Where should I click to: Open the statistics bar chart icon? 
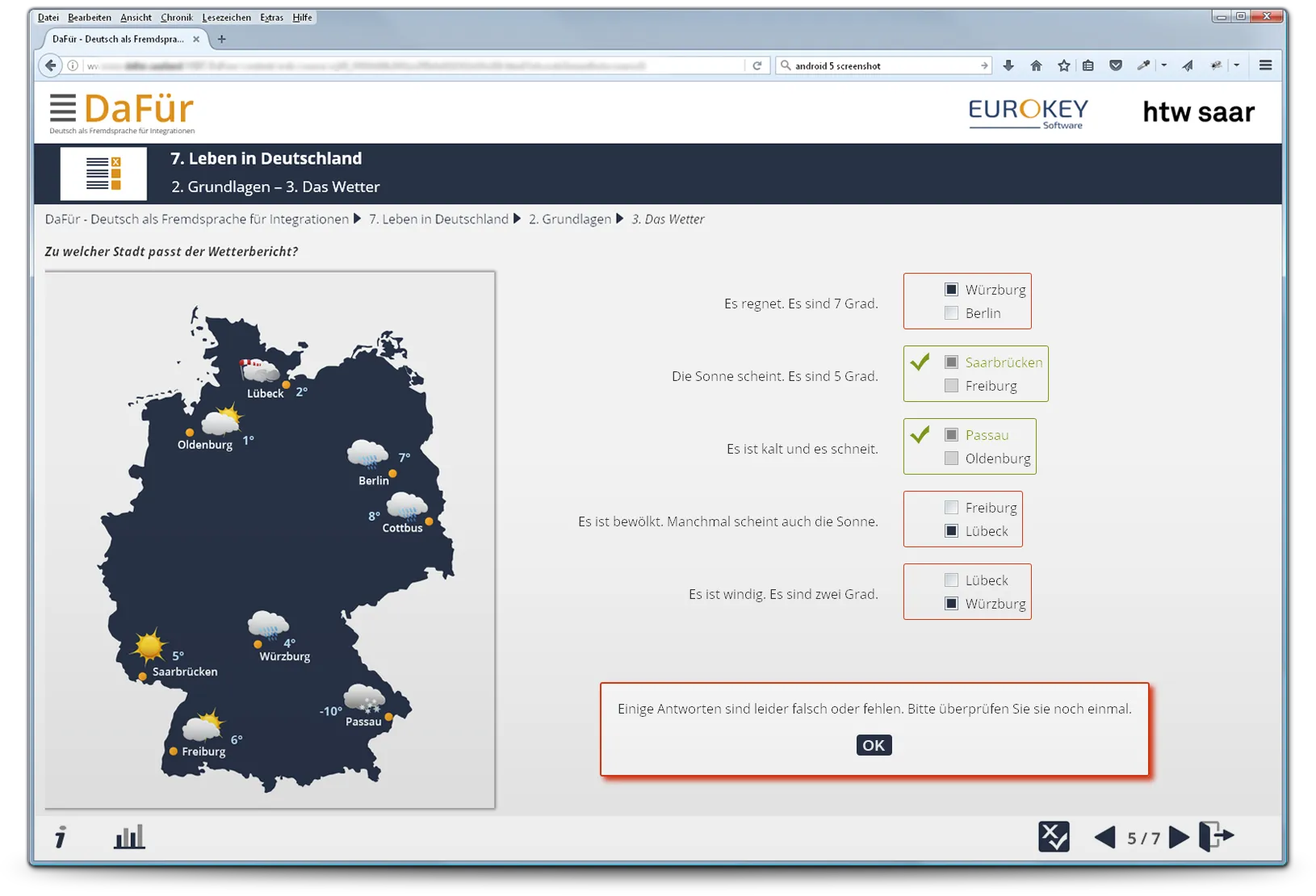point(129,837)
